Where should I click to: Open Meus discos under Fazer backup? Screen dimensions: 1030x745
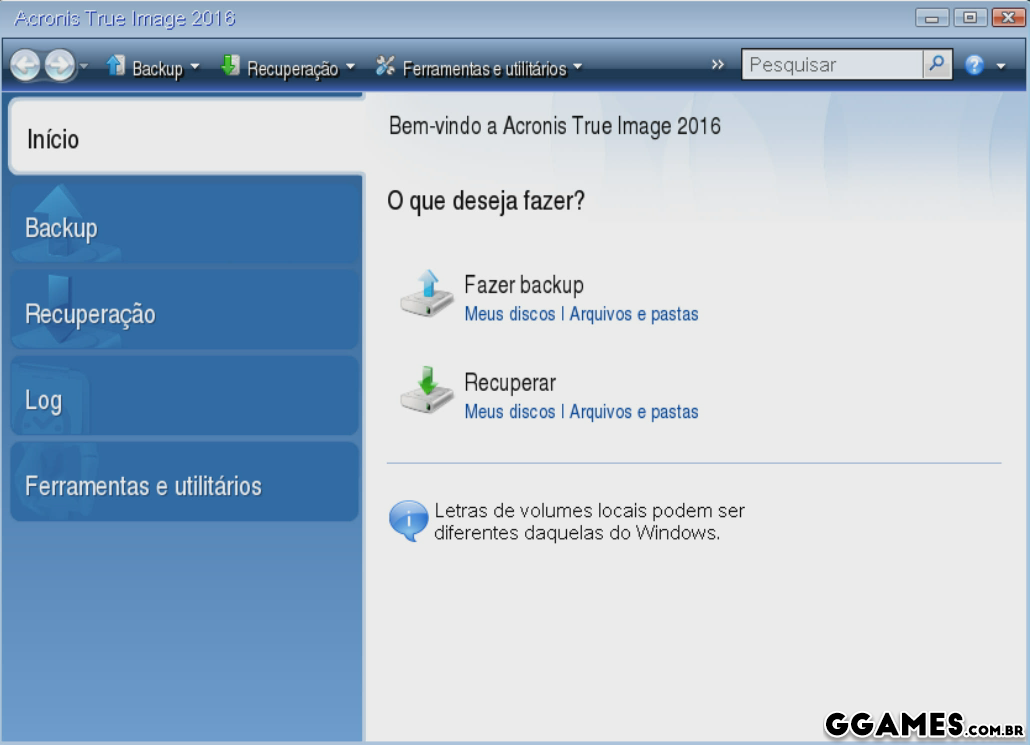(509, 314)
